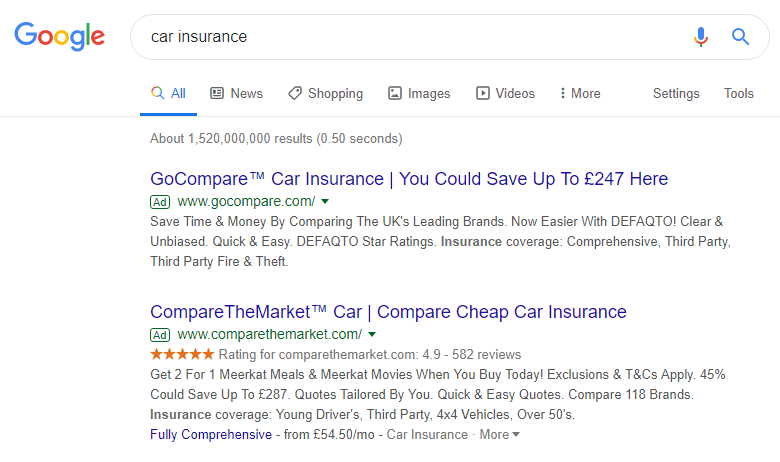Viewport: 780px width, 462px height.
Task: Expand the More sitelinks dropdown under CompareTheMarket
Action: pos(499,435)
